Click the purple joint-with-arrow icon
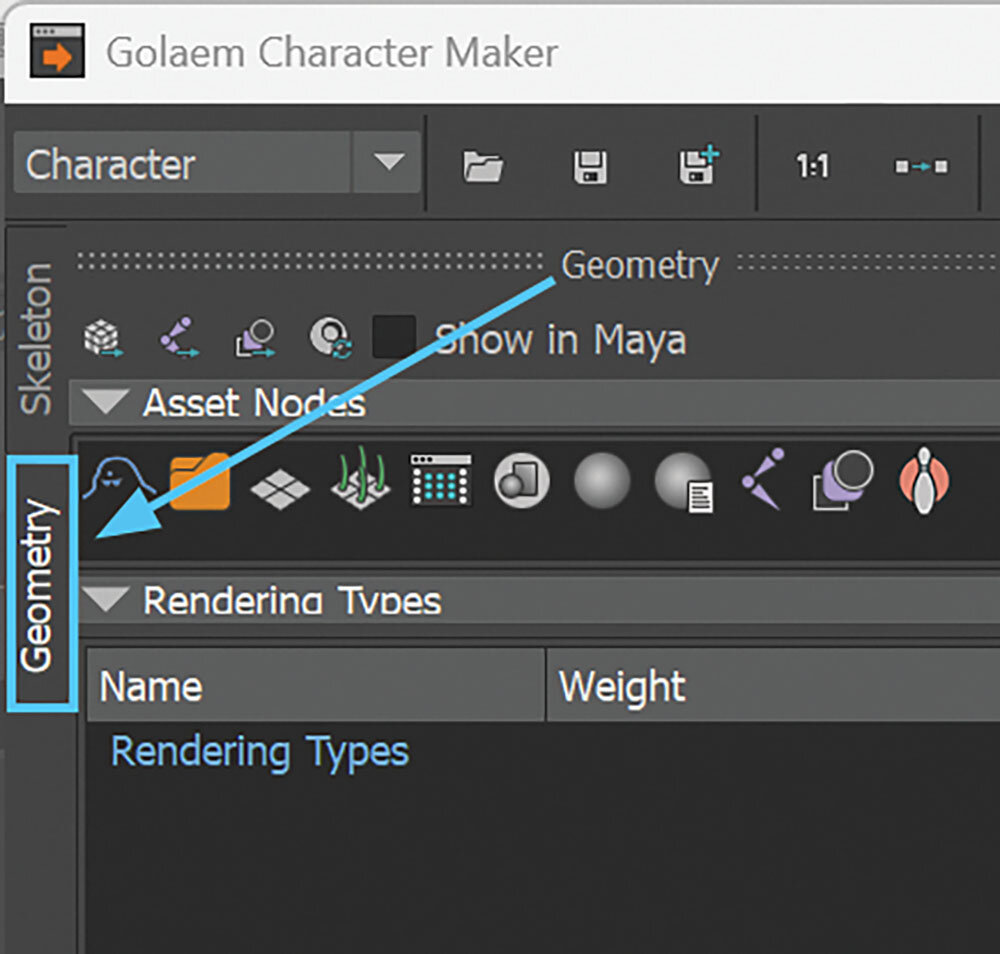This screenshot has width=1000, height=954. (x=179, y=337)
